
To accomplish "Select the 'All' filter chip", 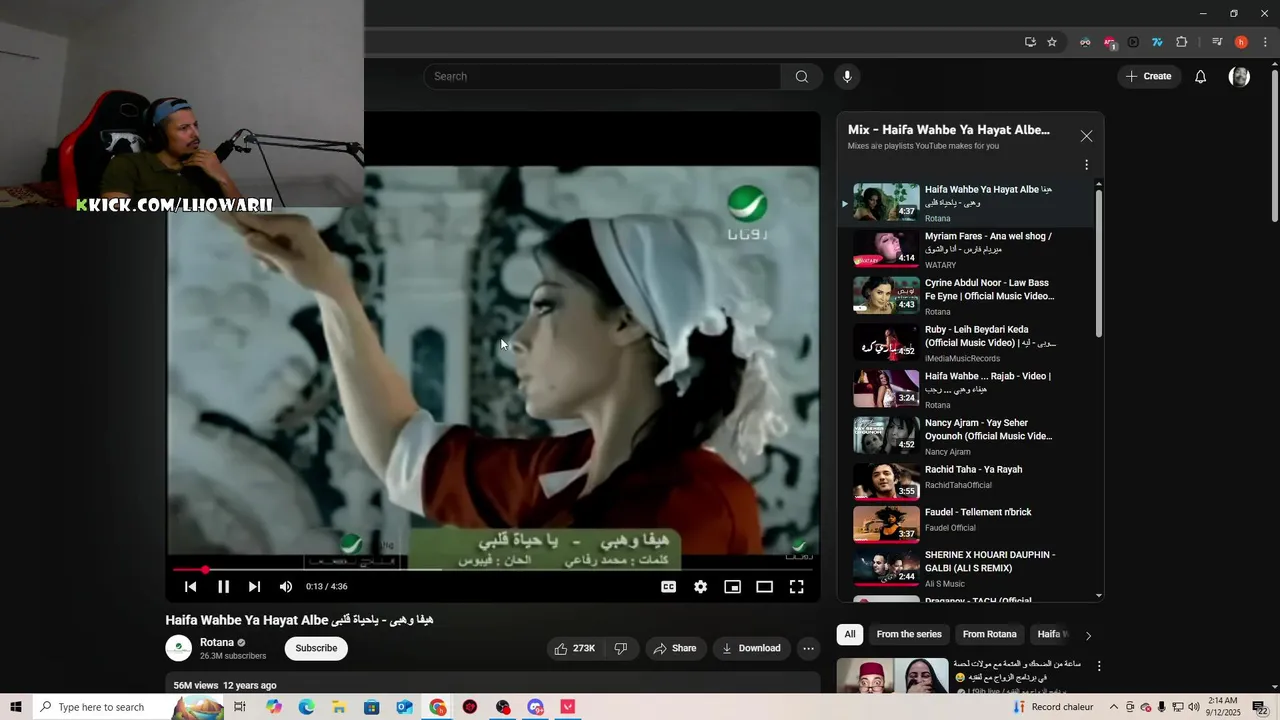I will pos(850,634).
